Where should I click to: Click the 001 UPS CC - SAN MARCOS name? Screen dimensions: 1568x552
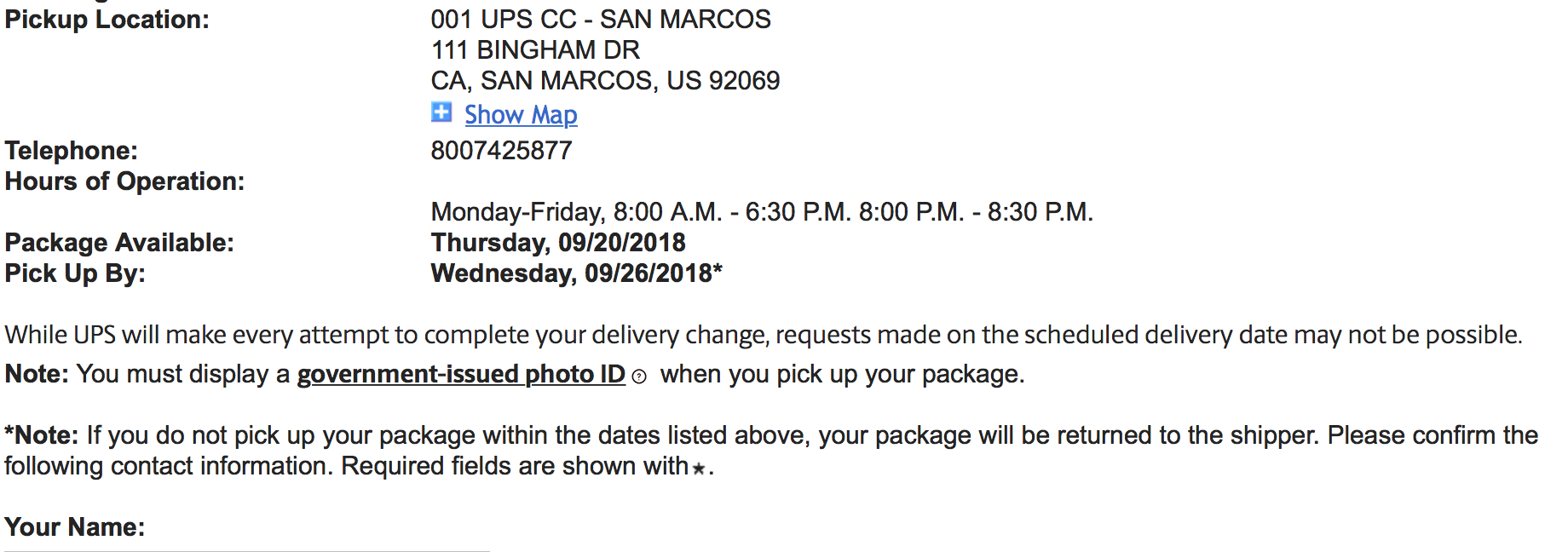(601, 20)
